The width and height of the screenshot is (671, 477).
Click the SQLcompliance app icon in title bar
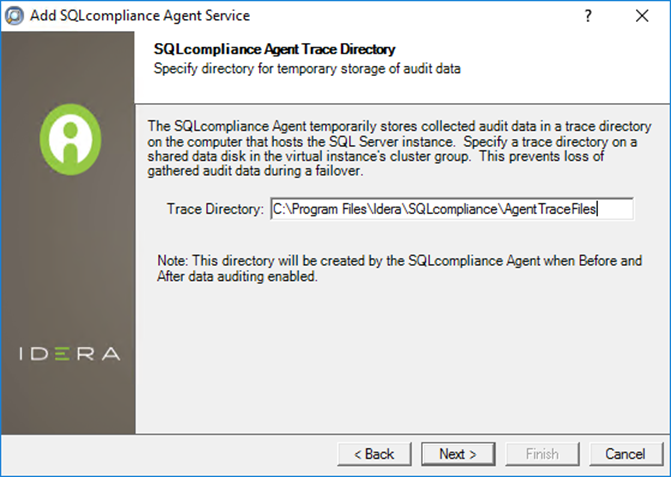click(14, 16)
